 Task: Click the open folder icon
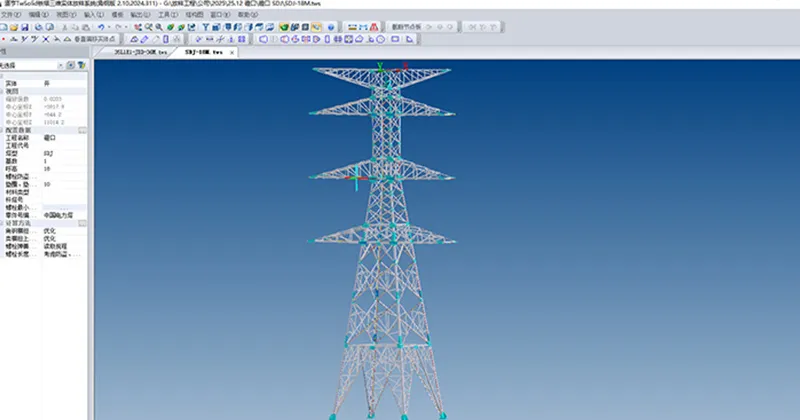(14, 27)
